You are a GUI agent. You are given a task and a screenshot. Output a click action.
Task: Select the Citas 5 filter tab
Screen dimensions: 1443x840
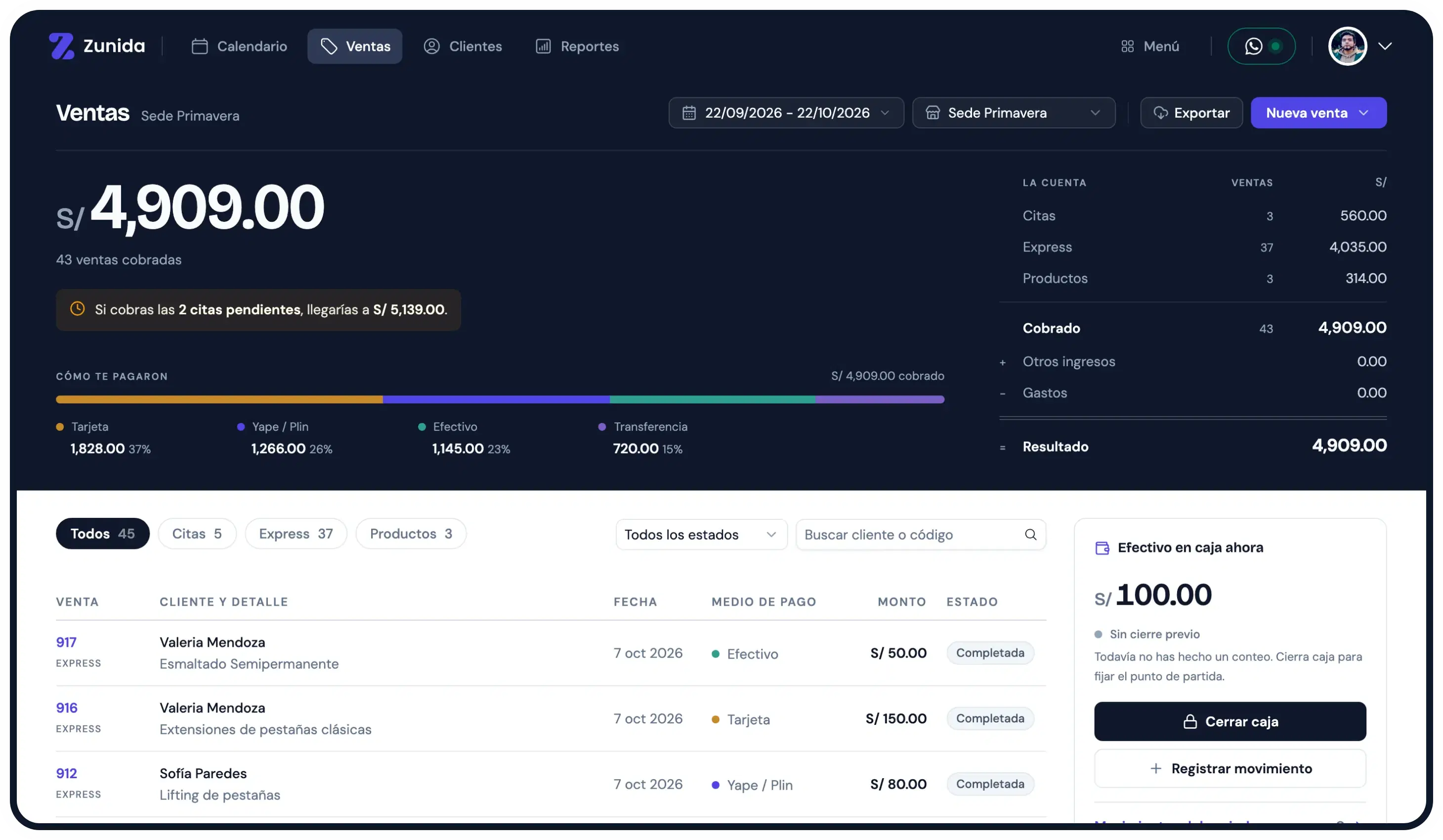coord(197,534)
